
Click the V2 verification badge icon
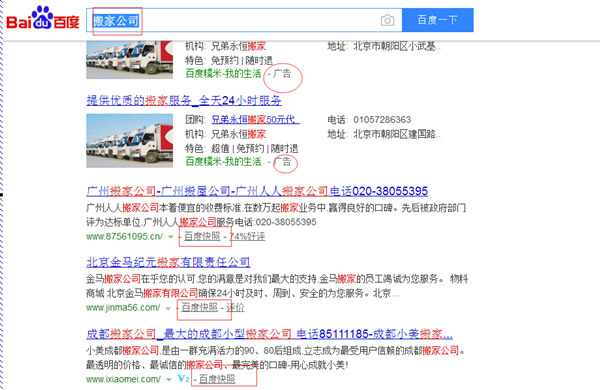coord(183,379)
